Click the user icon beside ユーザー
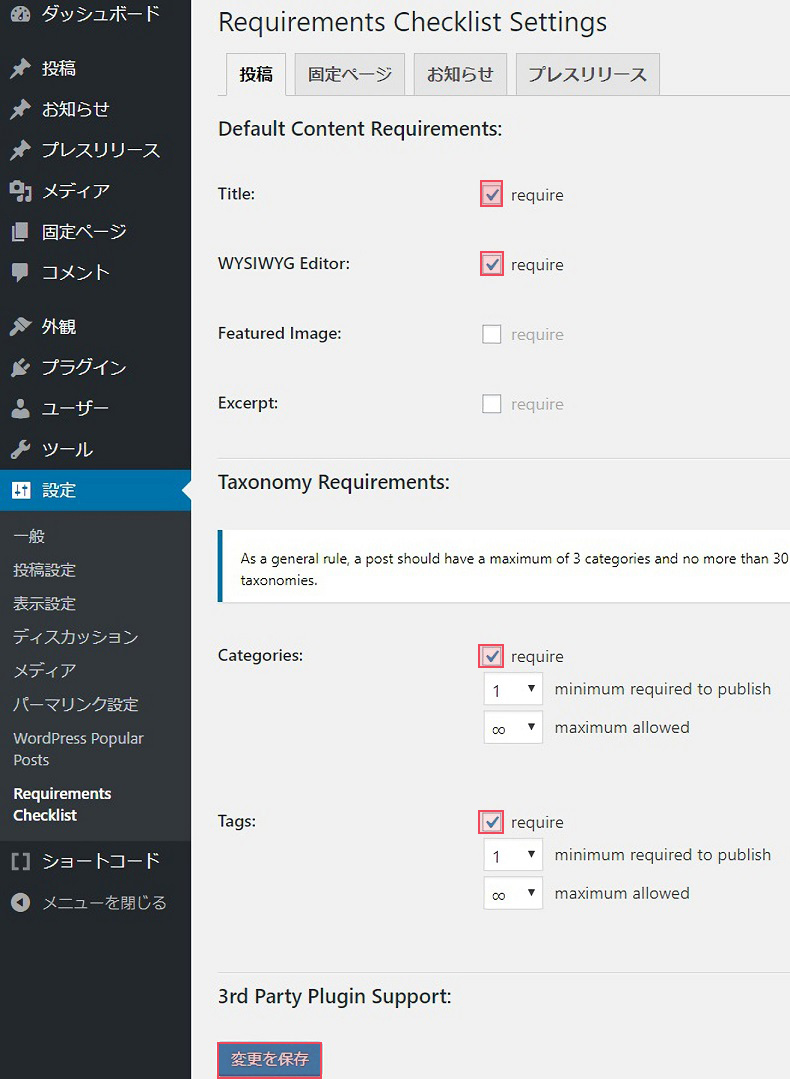 [21, 408]
